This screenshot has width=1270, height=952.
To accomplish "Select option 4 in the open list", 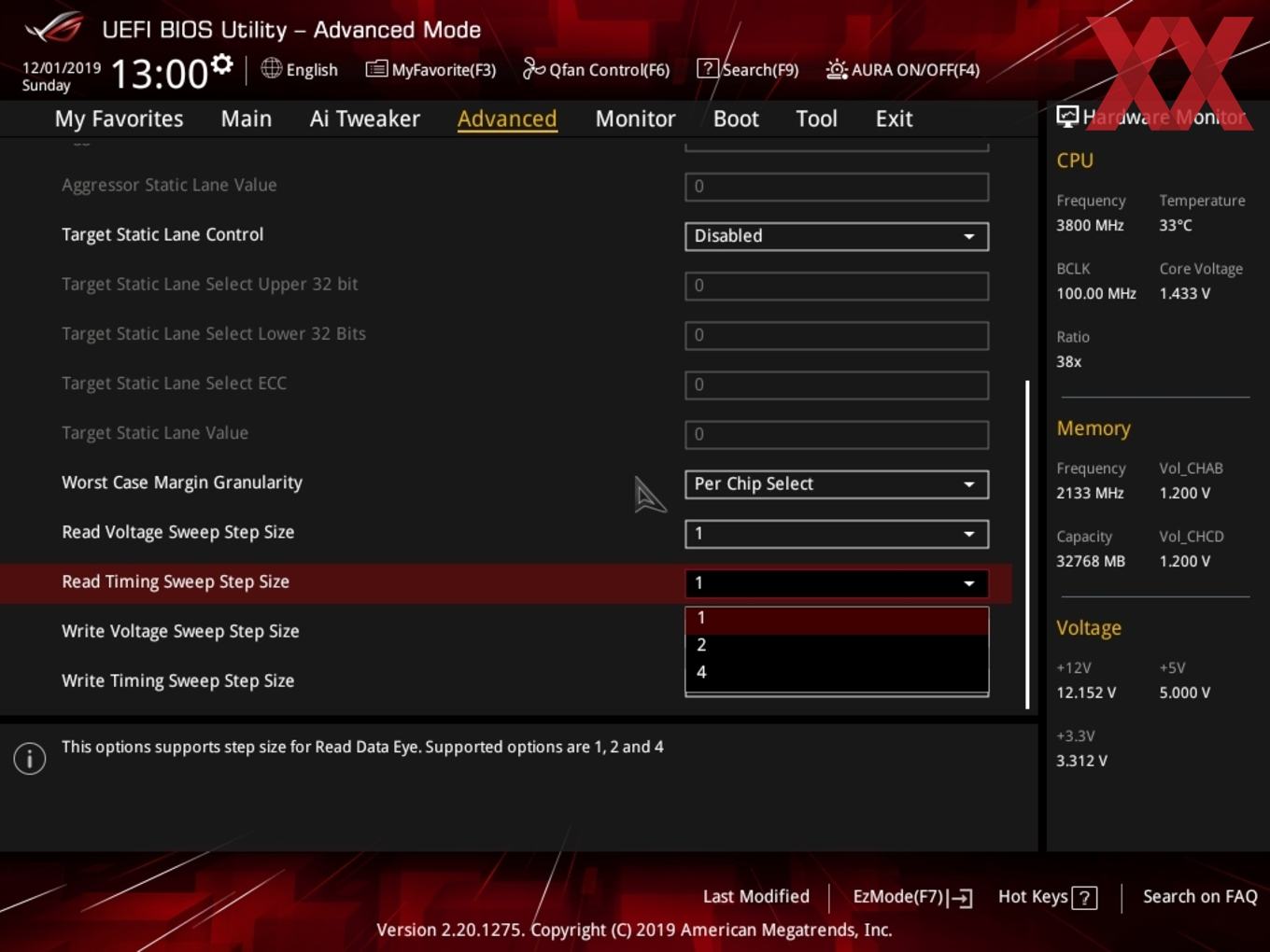I will [837, 672].
